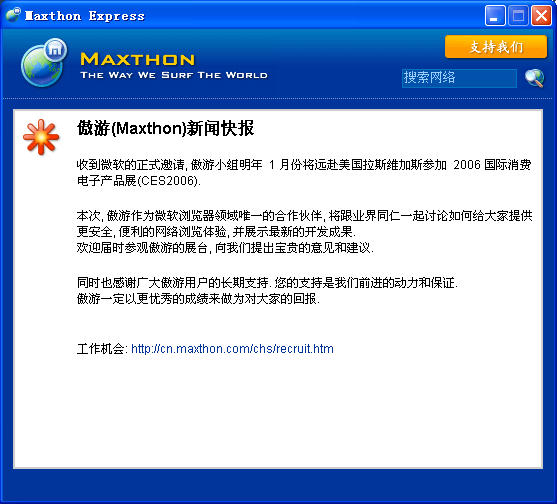Click the Maxthon globe logo in header
The width and height of the screenshot is (557, 504).
(44, 63)
